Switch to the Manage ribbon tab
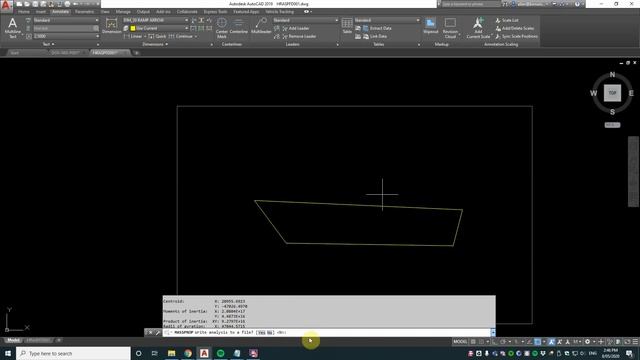 tap(123, 12)
